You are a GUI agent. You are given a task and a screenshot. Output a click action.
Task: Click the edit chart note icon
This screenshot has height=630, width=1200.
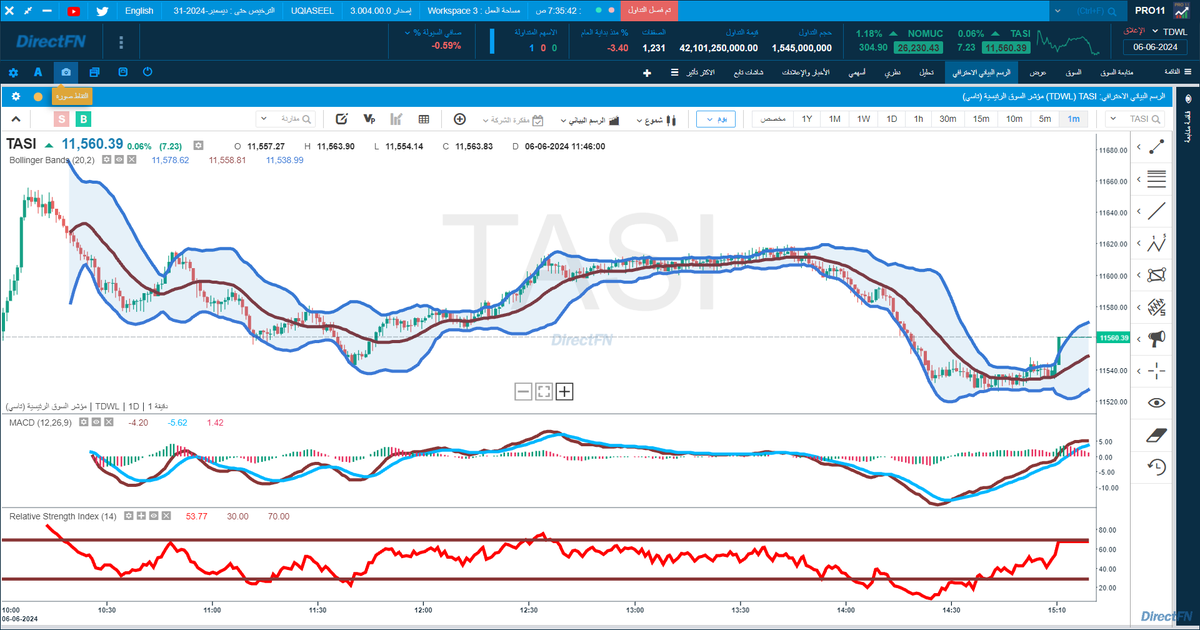point(342,119)
